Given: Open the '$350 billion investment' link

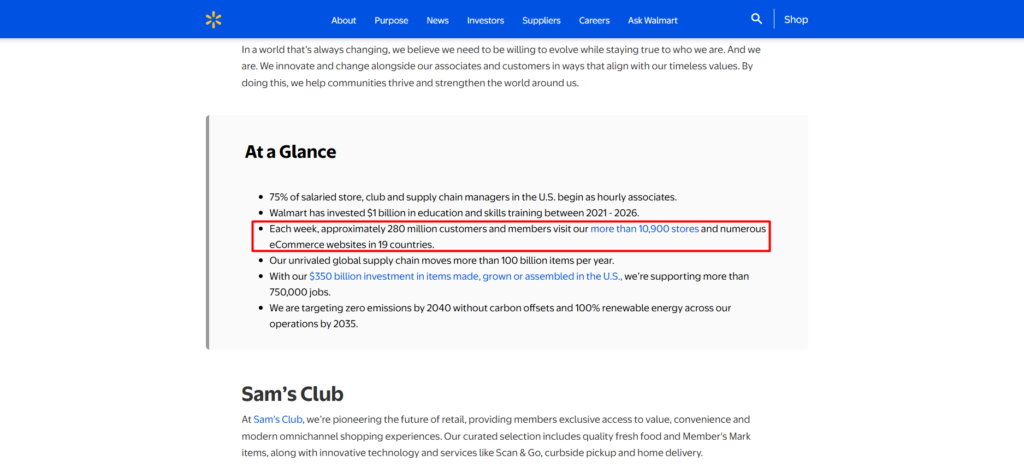Looking at the screenshot, I should tap(466, 276).
